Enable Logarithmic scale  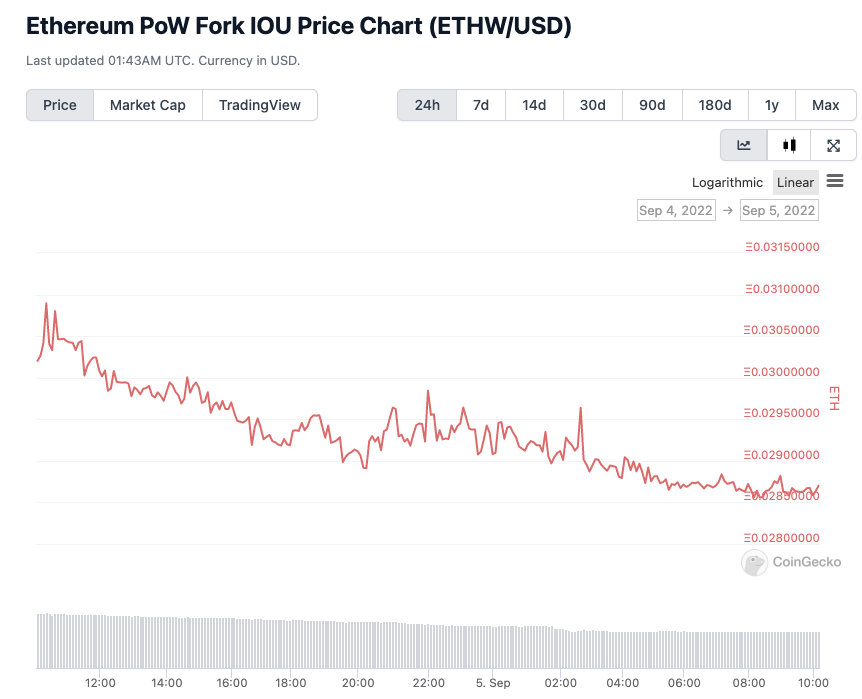(727, 182)
